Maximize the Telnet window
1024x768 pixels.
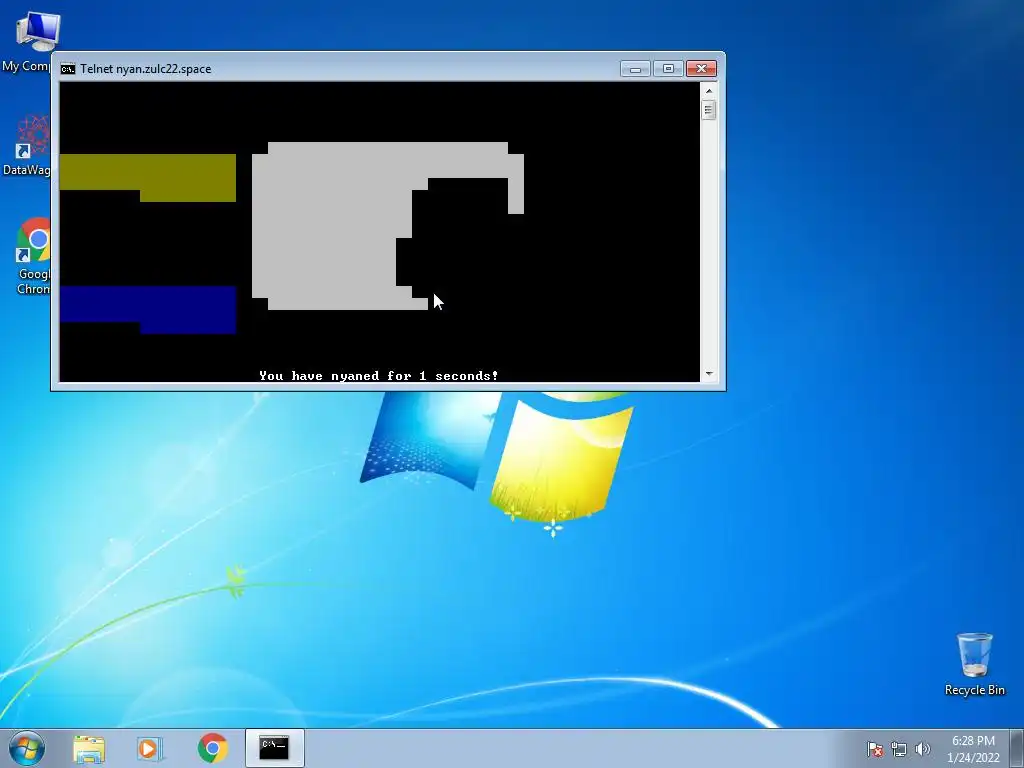(x=668, y=69)
